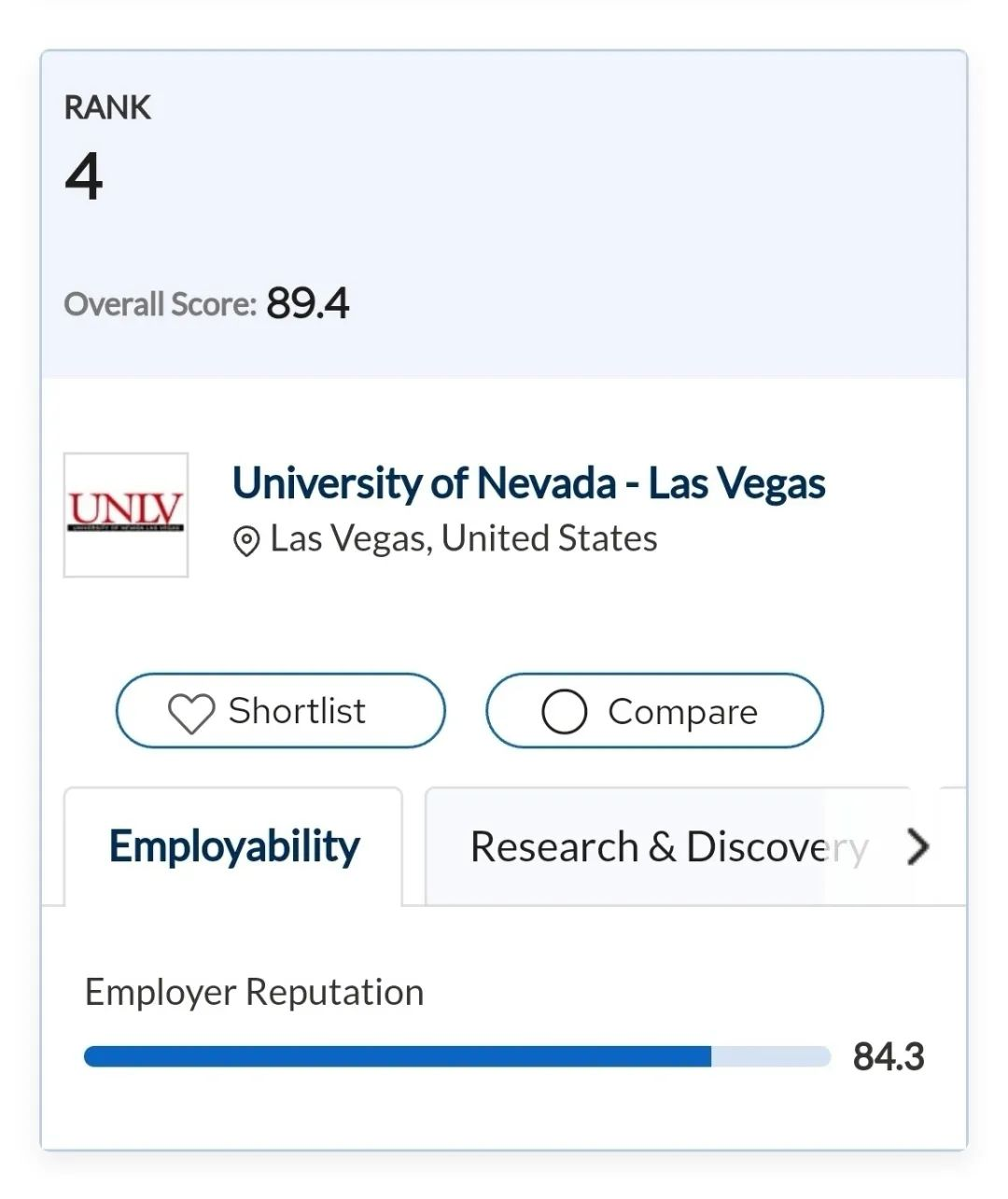Click the 84.3 reputation score
Screen dimensions: 1008x1199
[888, 1056]
